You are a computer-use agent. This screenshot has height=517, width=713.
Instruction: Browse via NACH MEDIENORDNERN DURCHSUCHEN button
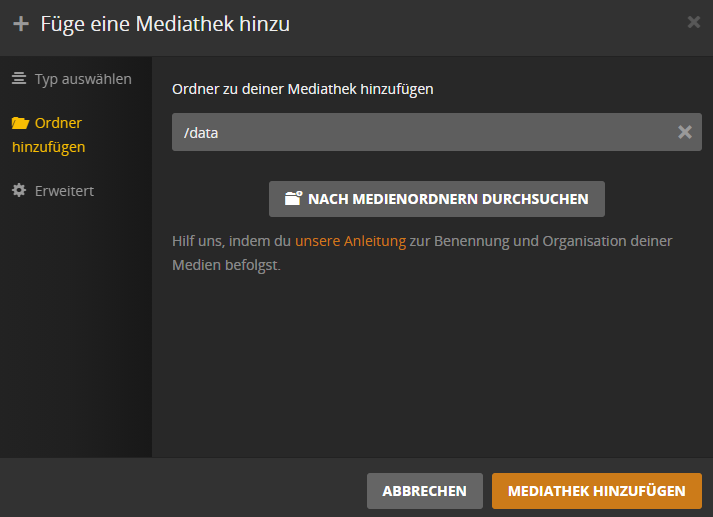437,199
